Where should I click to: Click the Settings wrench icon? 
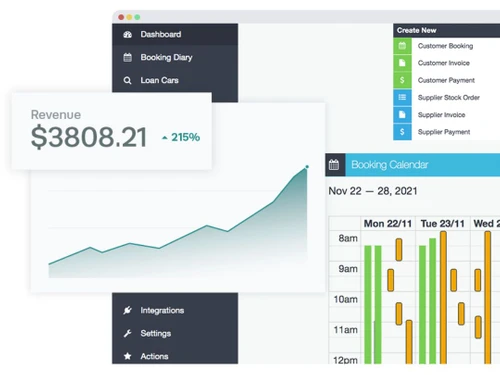pyautogui.click(x=127, y=333)
